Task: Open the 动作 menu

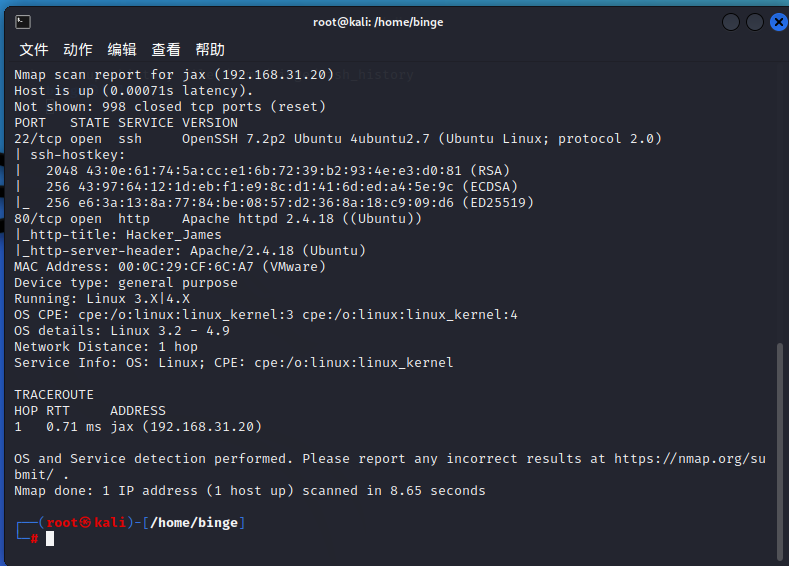Action: [78, 49]
